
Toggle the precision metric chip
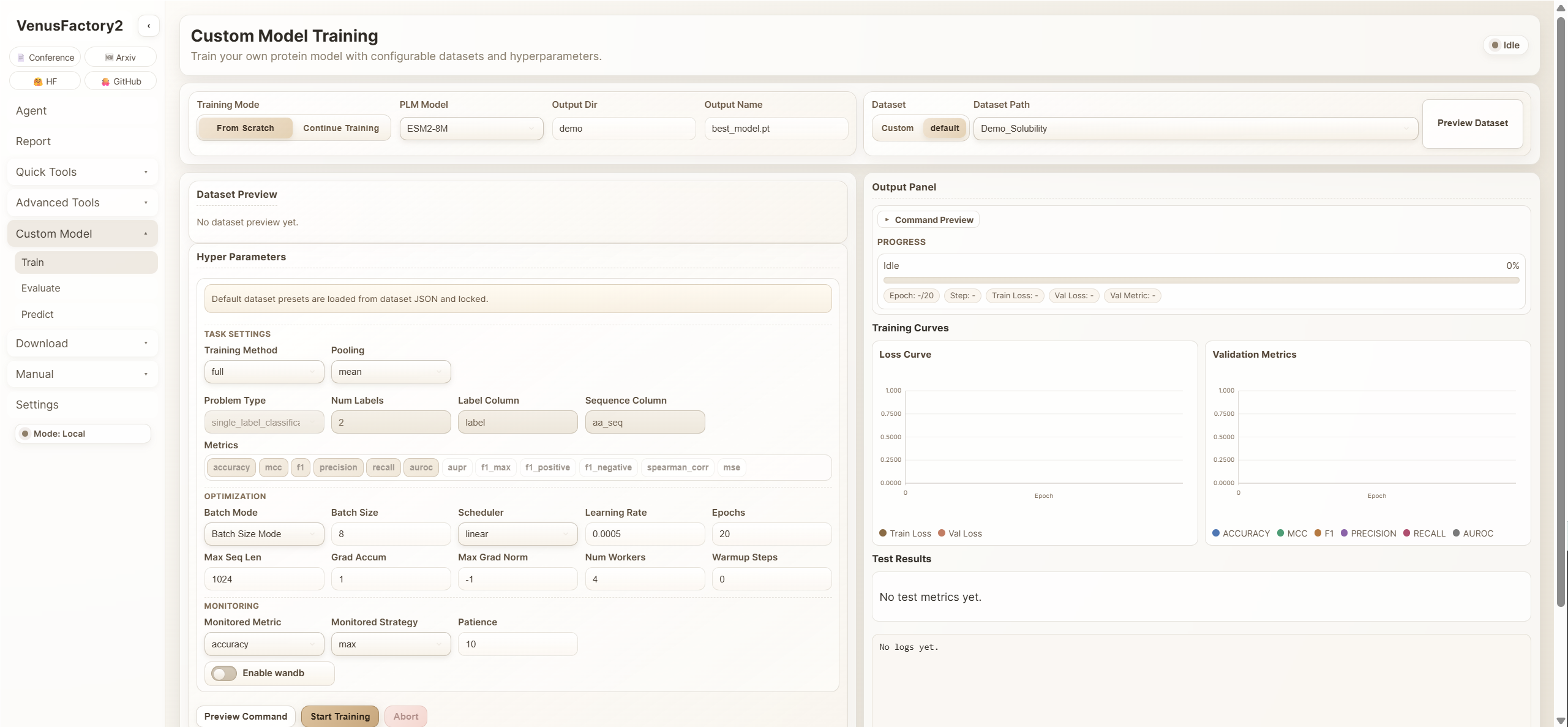pos(338,467)
